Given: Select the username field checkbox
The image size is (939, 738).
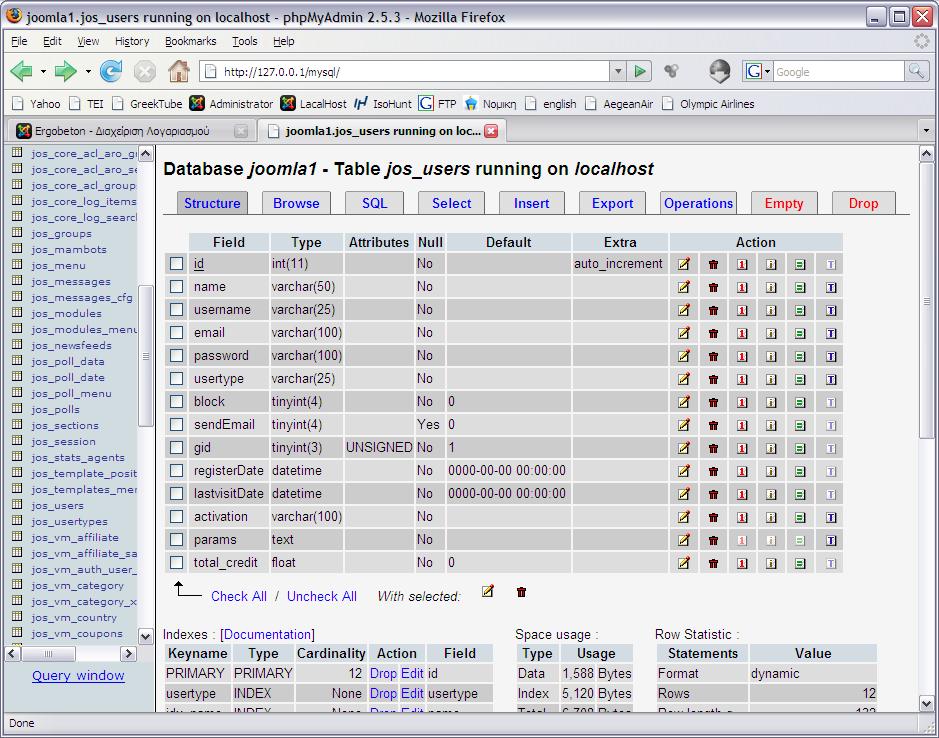Looking at the screenshot, I should [176, 310].
